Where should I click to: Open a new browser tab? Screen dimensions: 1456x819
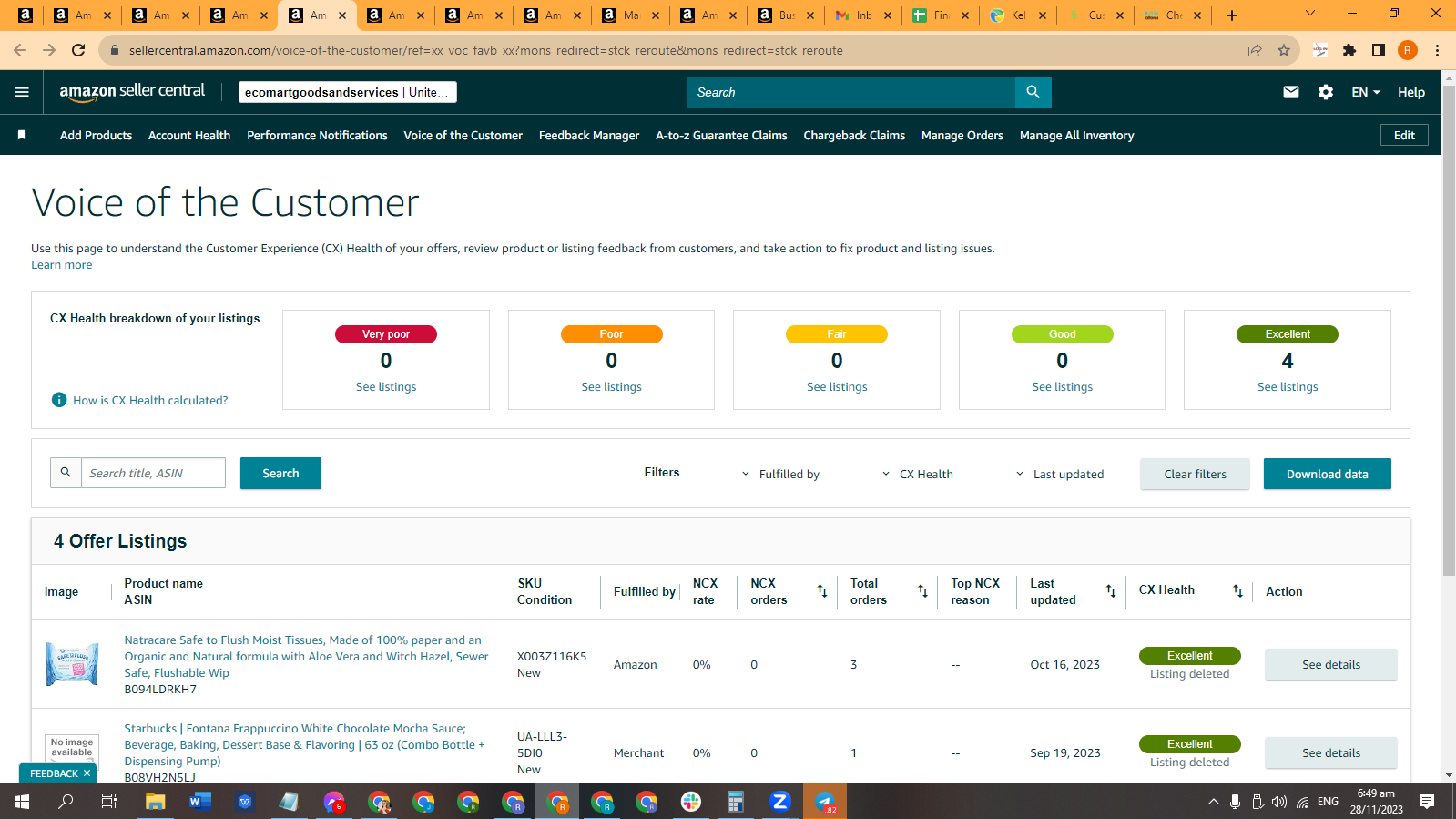pos(1232,15)
